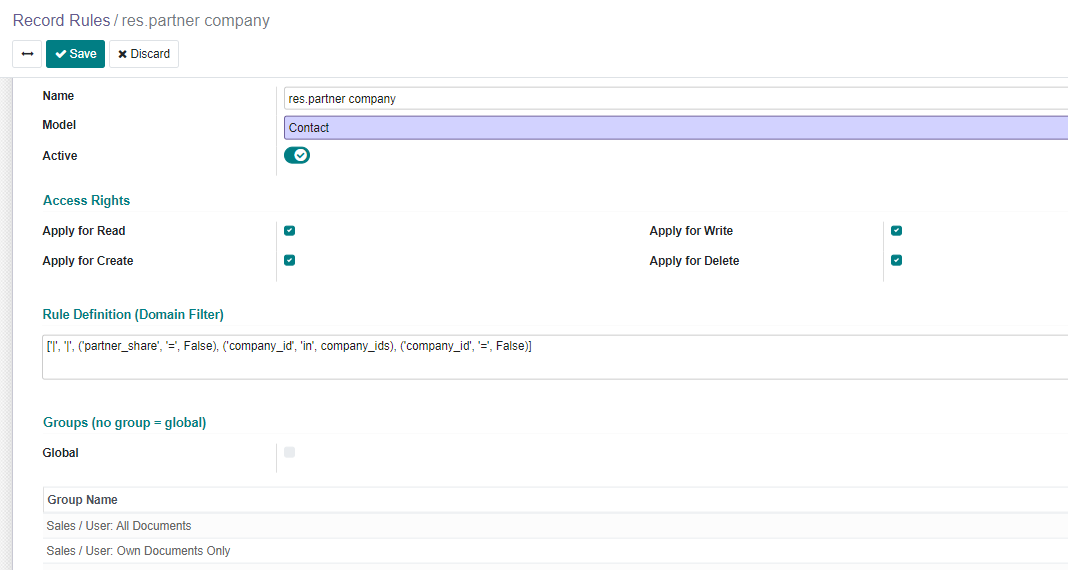The image size is (1068, 570).
Task: Toggle the Active switch off
Action: pos(297,155)
